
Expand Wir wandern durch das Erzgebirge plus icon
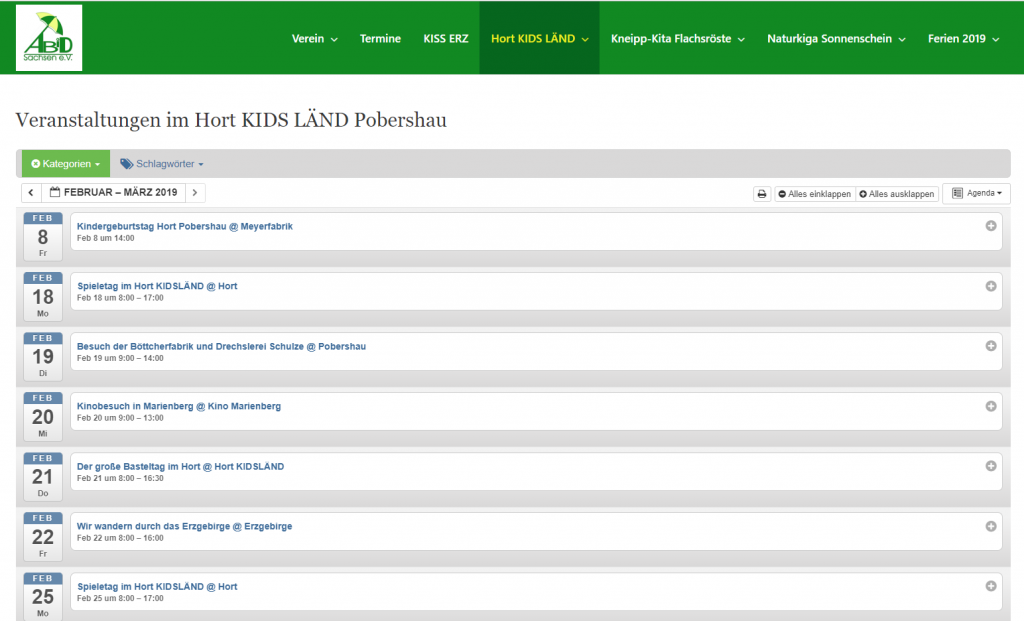point(991,526)
